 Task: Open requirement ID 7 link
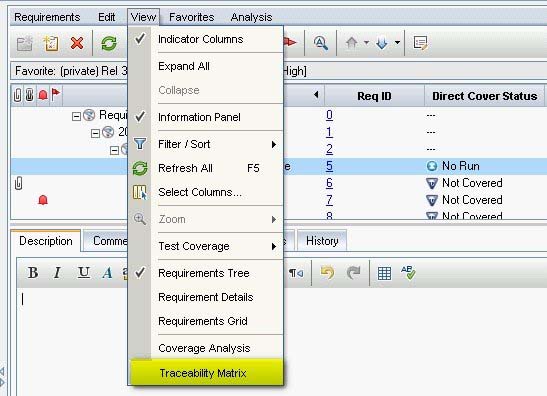pos(329,200)
